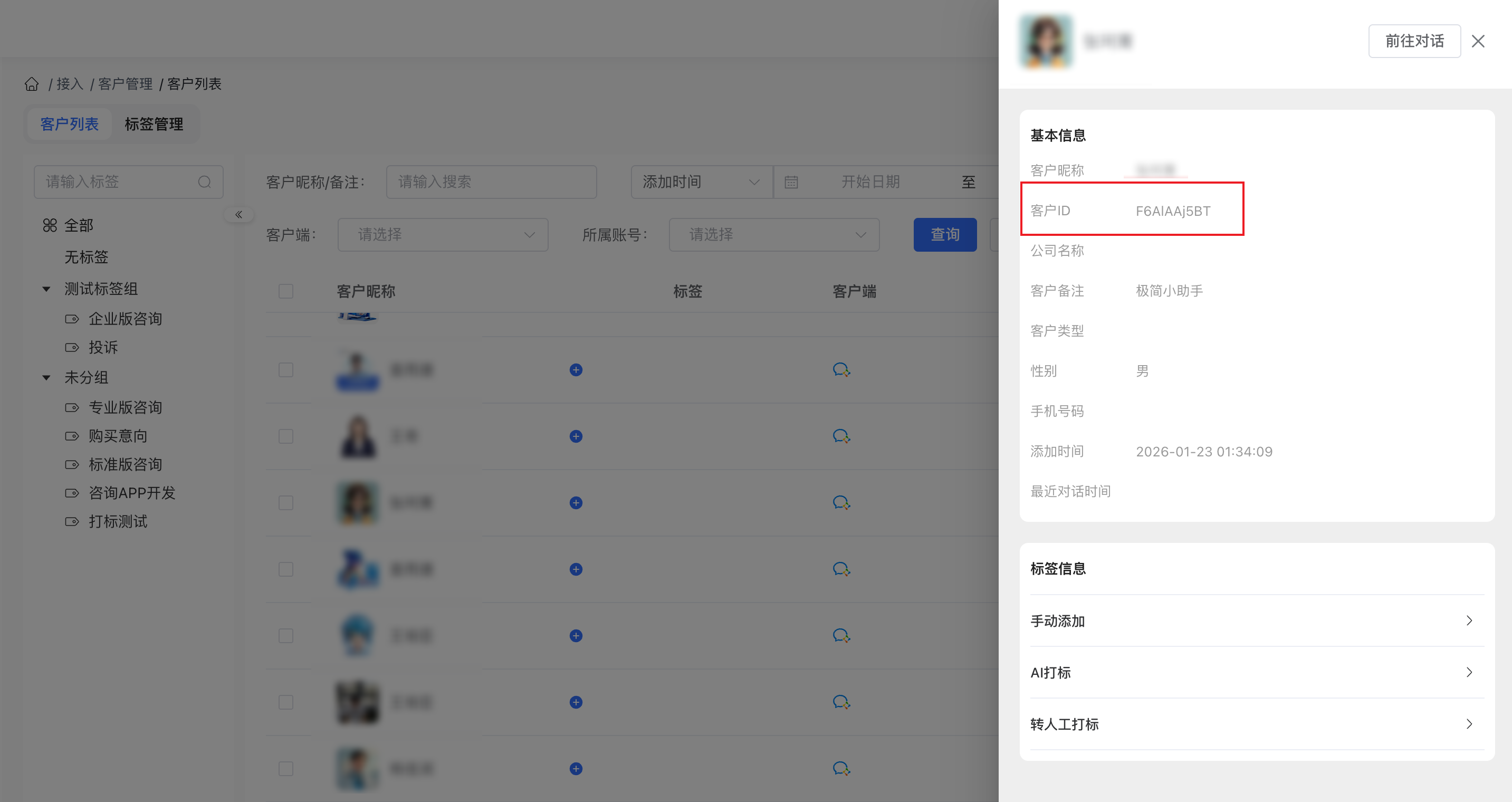This screenshot has height=802, width=1512.
Task: Check the last visible customer row checkbox
Action: tap(286, 769)
